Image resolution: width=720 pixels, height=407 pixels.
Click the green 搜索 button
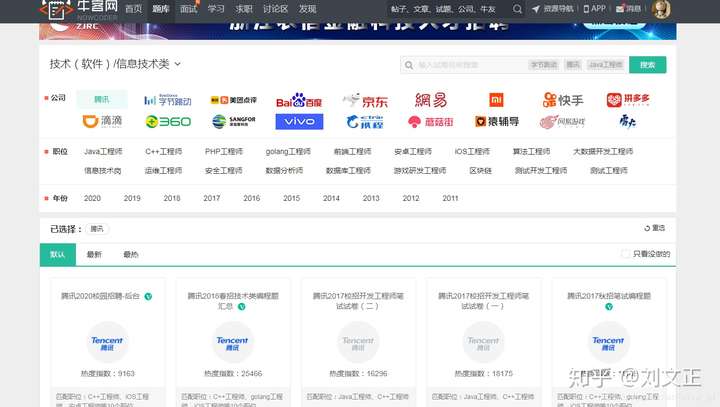pyautogui.click(x=647, y=65)
